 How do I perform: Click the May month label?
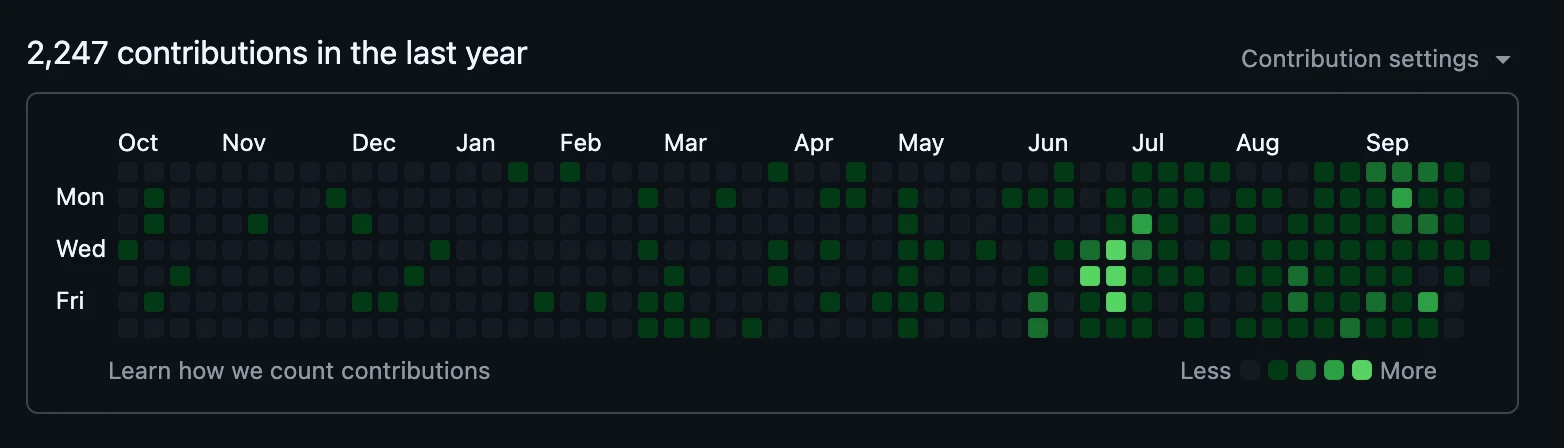[921, 143]
